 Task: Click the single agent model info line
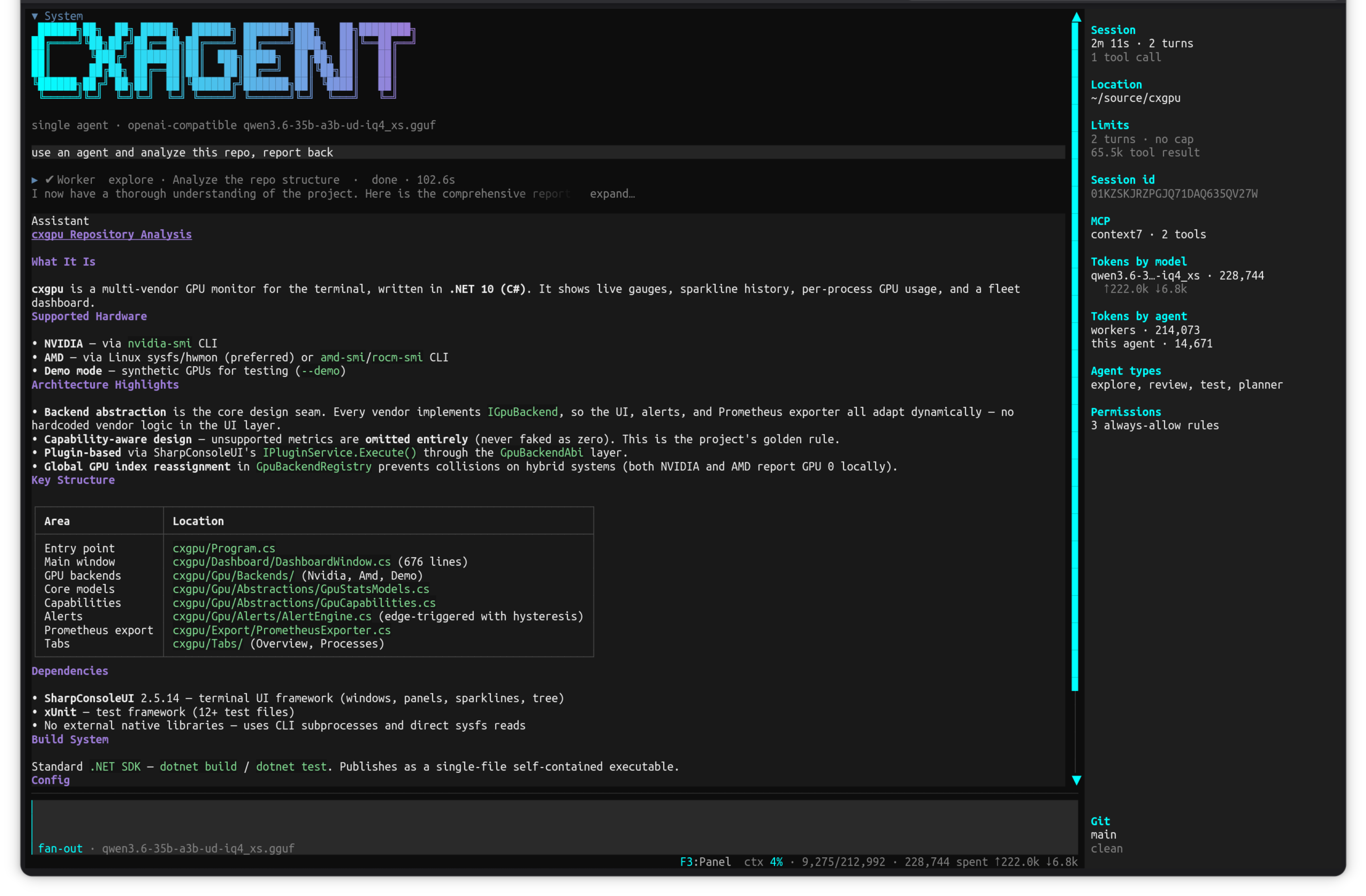pyautogui.click(x=234, y=125)
